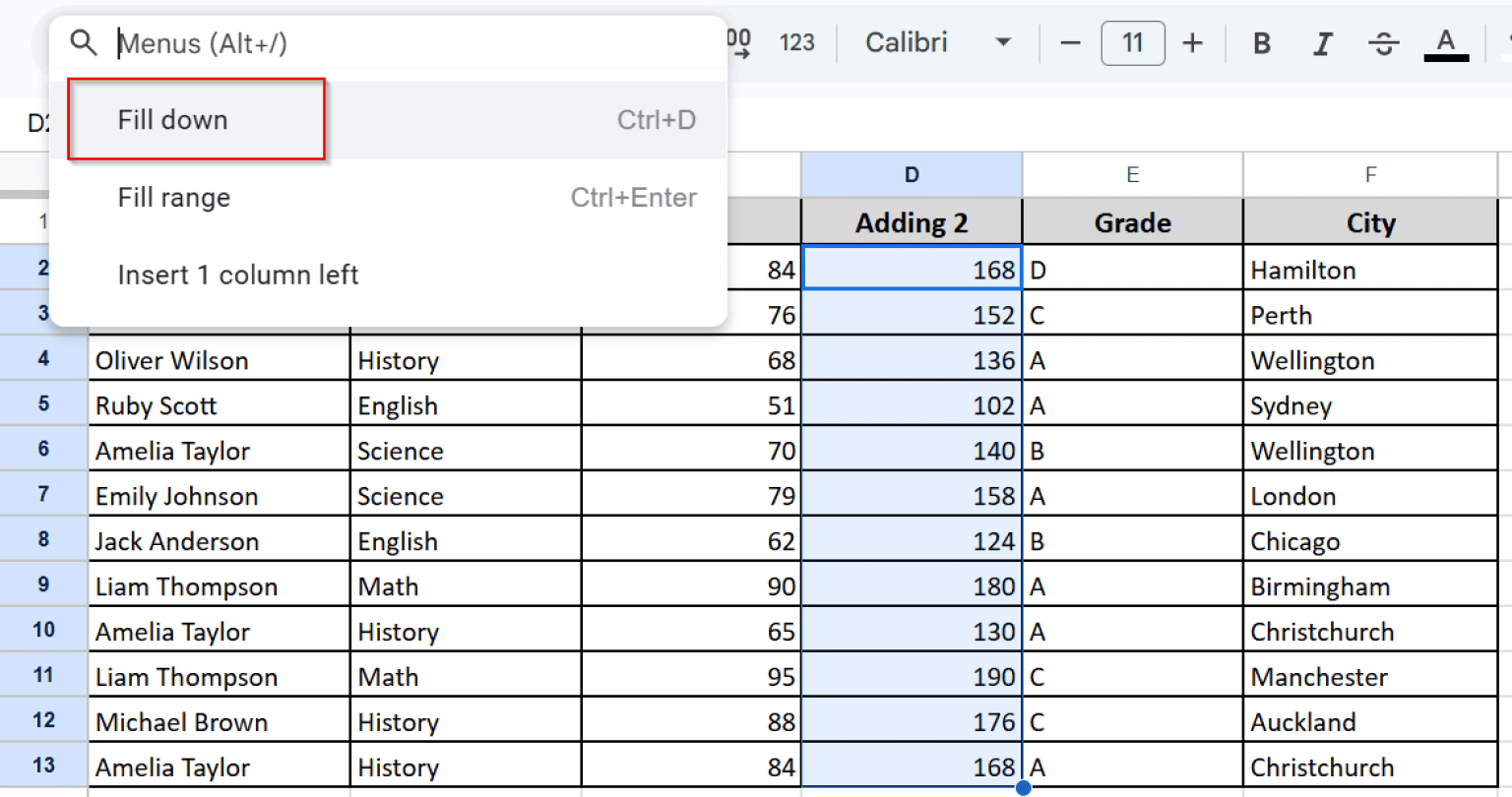
Task: Click the font size value field
Action: tap(1133, 42)
